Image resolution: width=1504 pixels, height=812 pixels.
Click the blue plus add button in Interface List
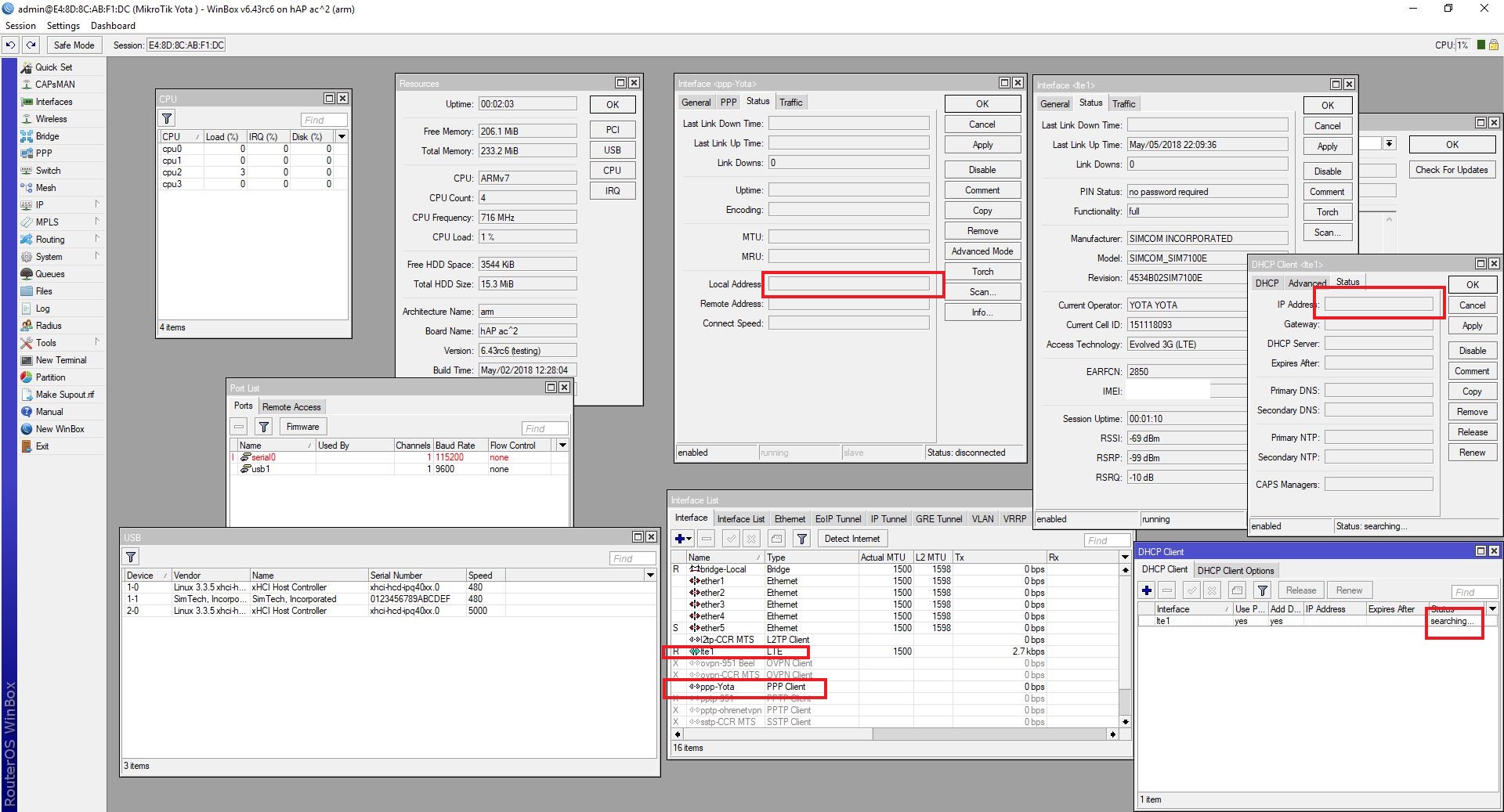679,539
